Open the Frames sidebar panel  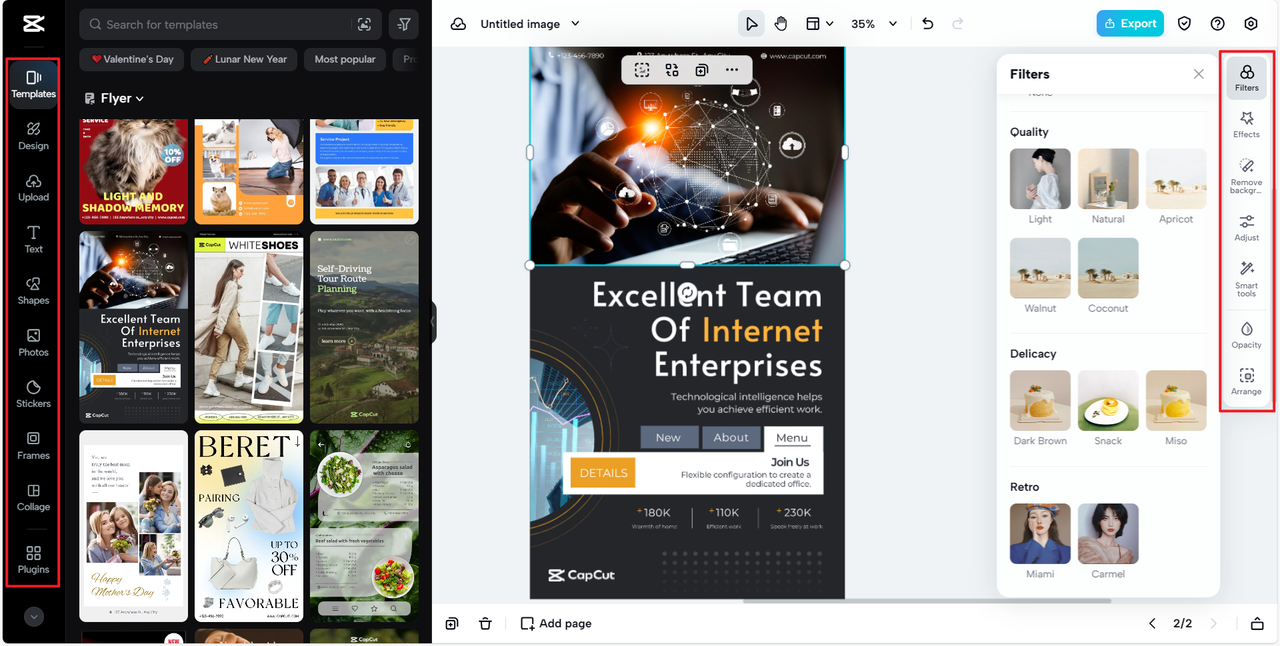click(x=33, y=446)
